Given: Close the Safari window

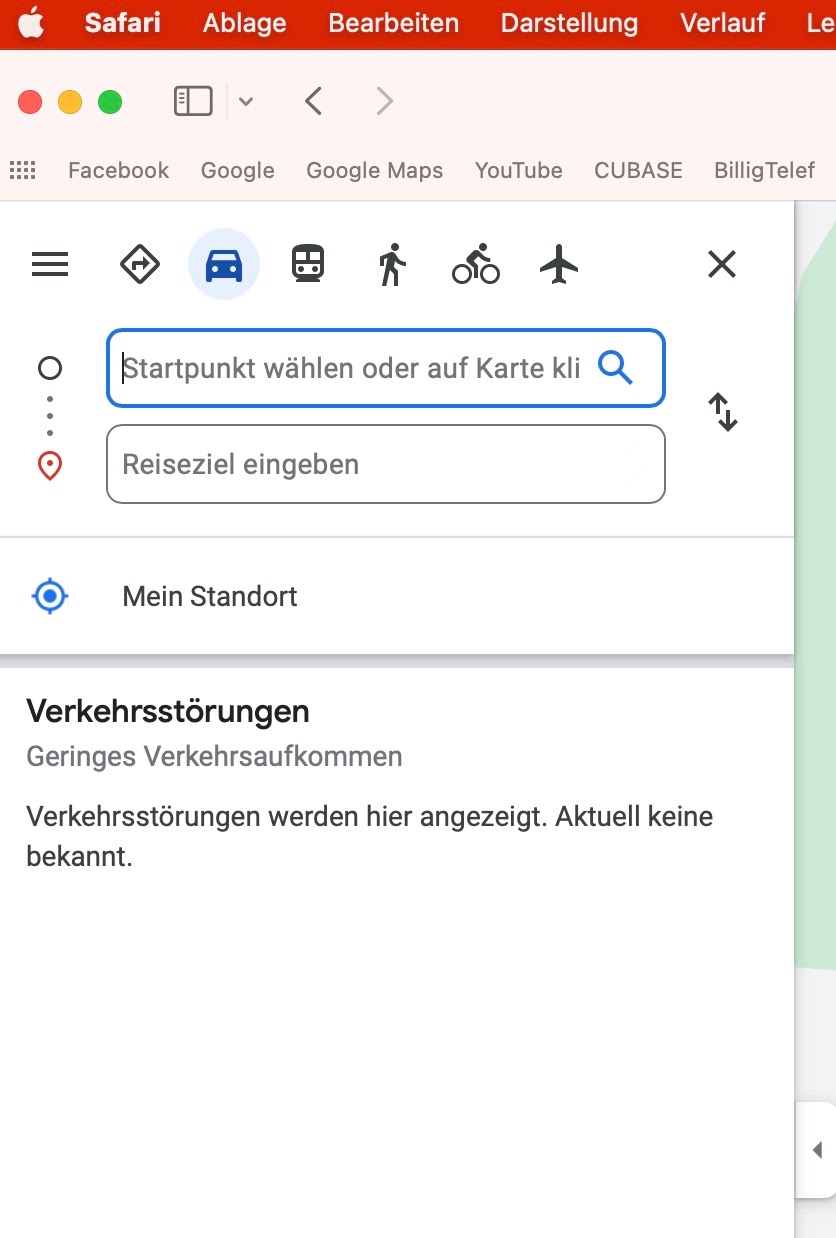Looking at the screenshot, I should point(30,102).
